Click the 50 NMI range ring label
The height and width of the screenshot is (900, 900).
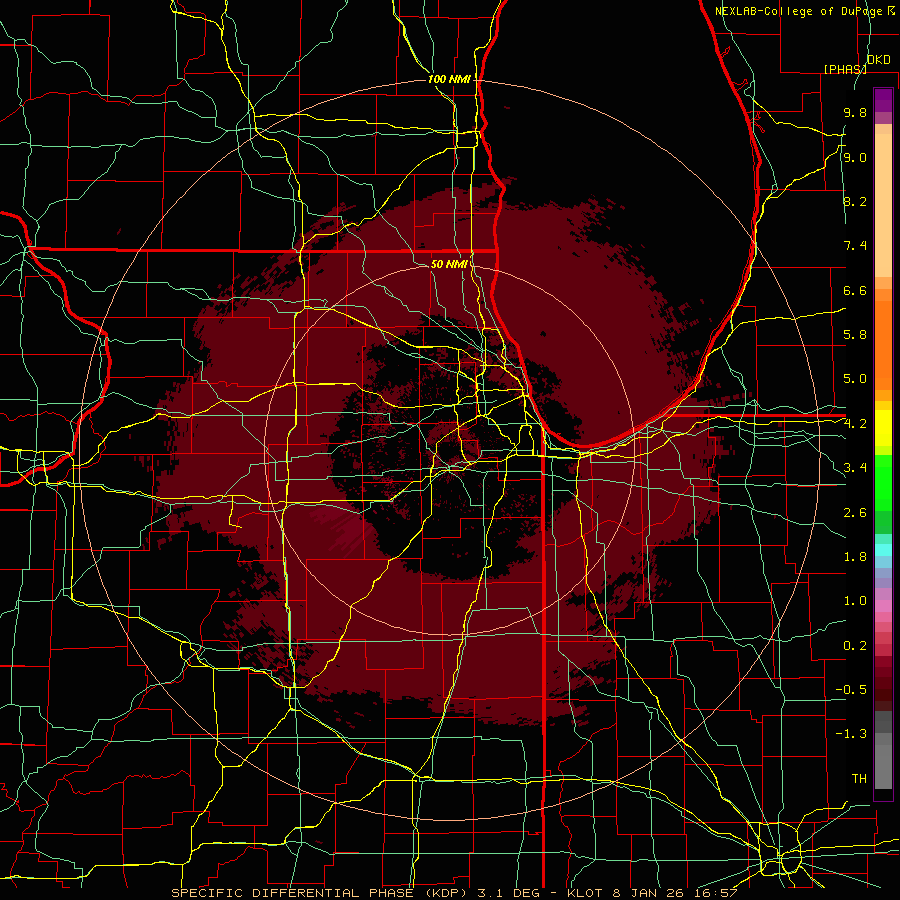pos(449,264)
